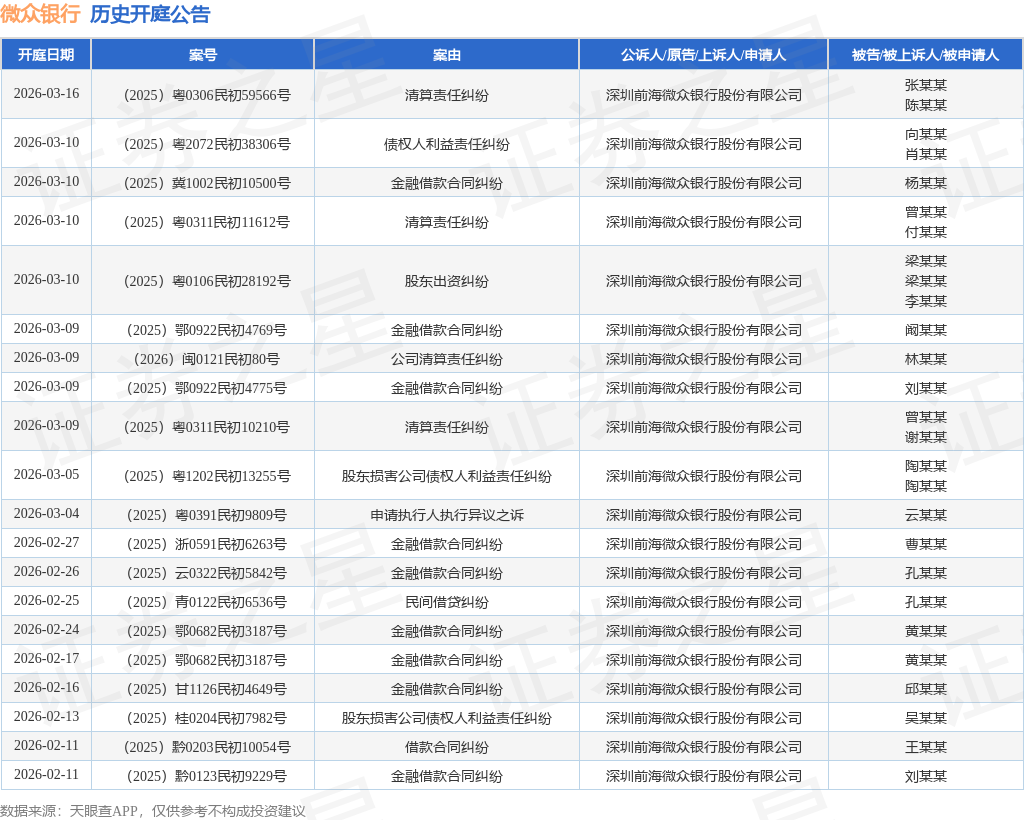Click defendant name 李某某
This screenshot has height=820, width=1024.
925,301
